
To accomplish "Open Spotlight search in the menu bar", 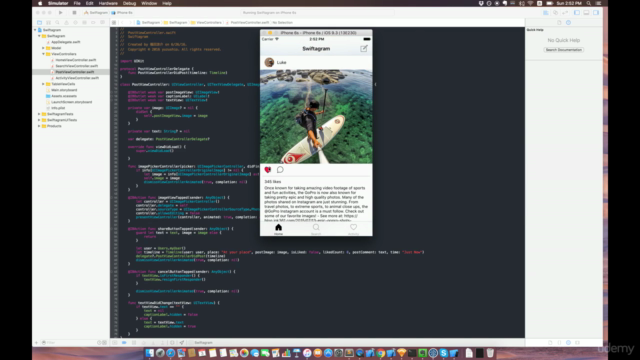I will (589, 3).
